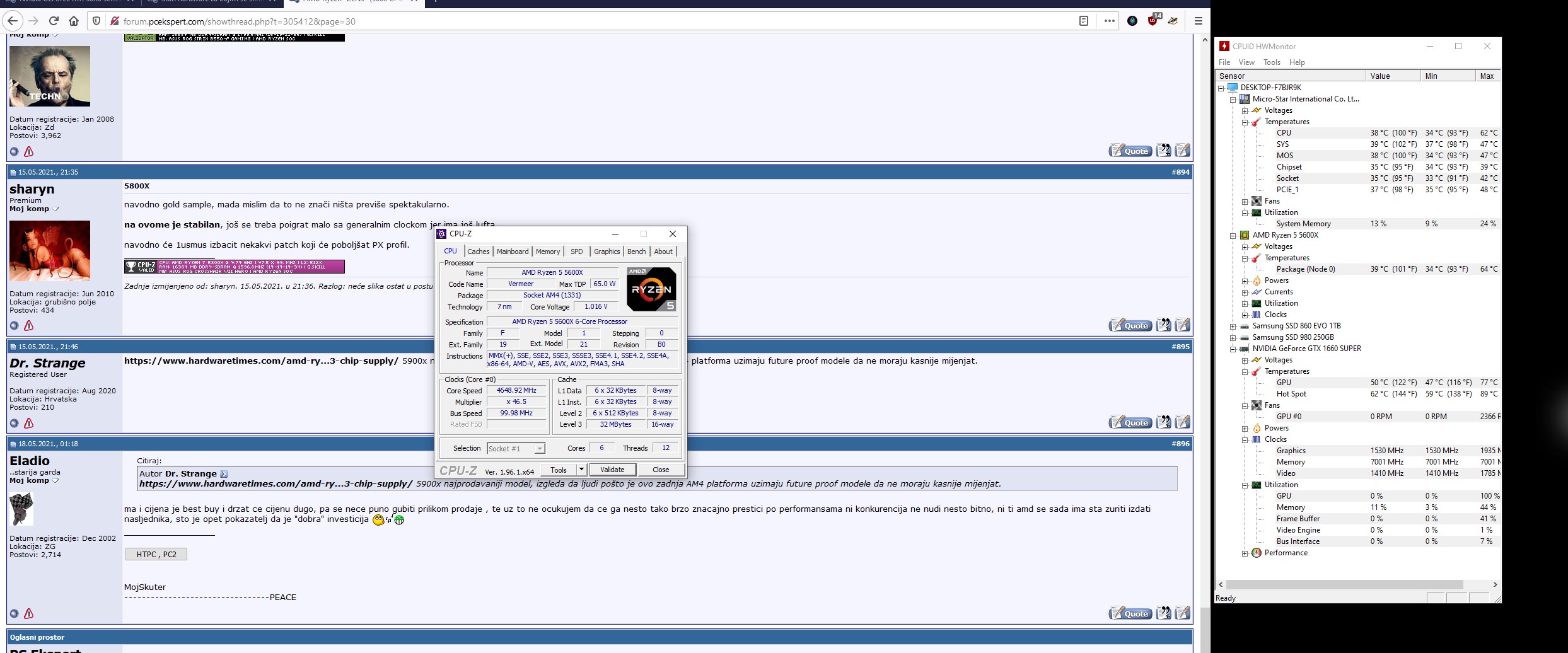Expand sharyn's Moj komp dropdown

tap(55, 209)
